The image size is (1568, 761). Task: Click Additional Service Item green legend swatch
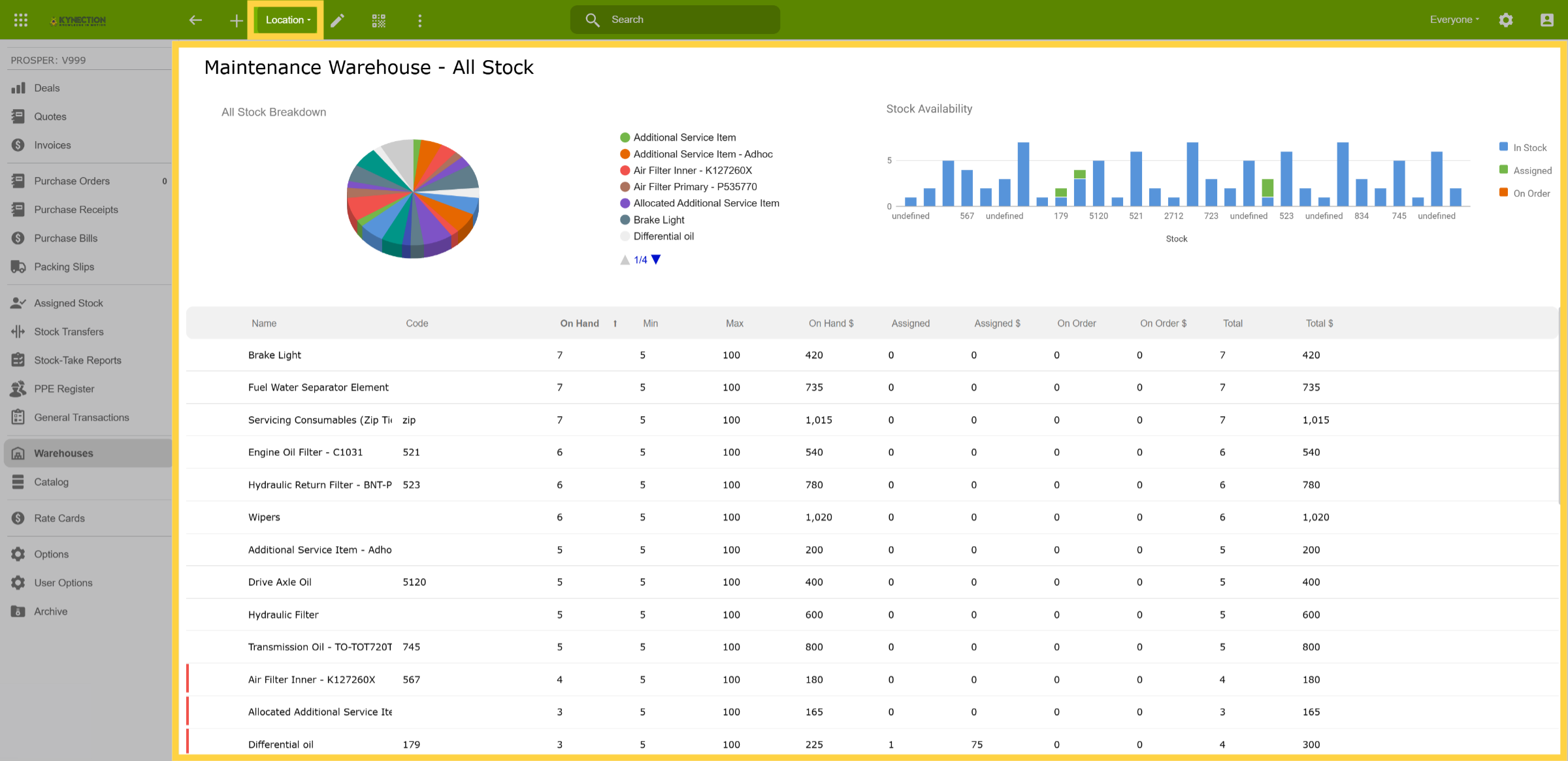(x=625, y=138)
